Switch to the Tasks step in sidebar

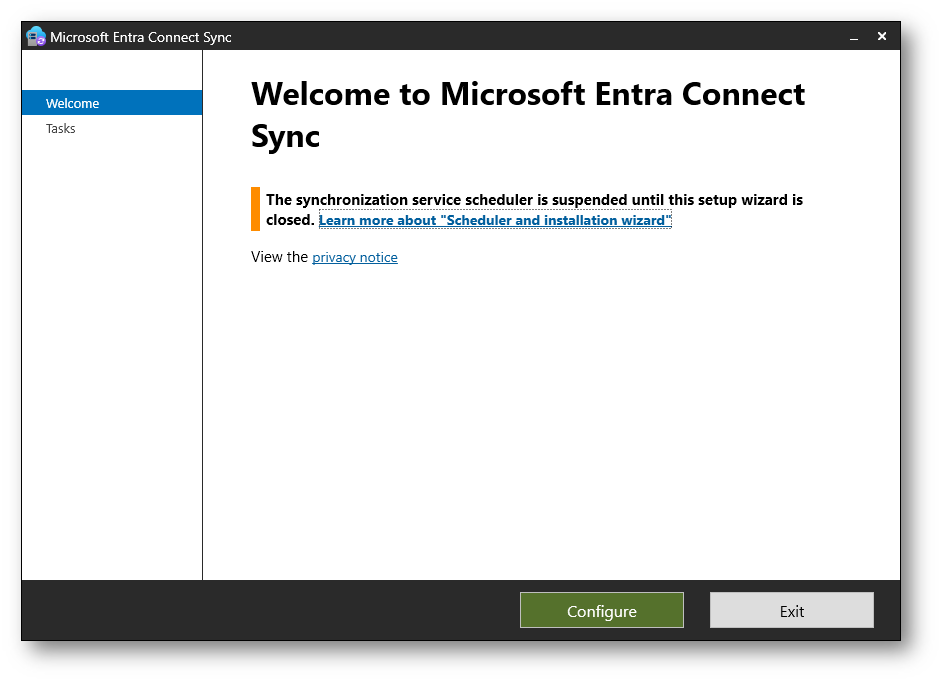click(61, 128)
